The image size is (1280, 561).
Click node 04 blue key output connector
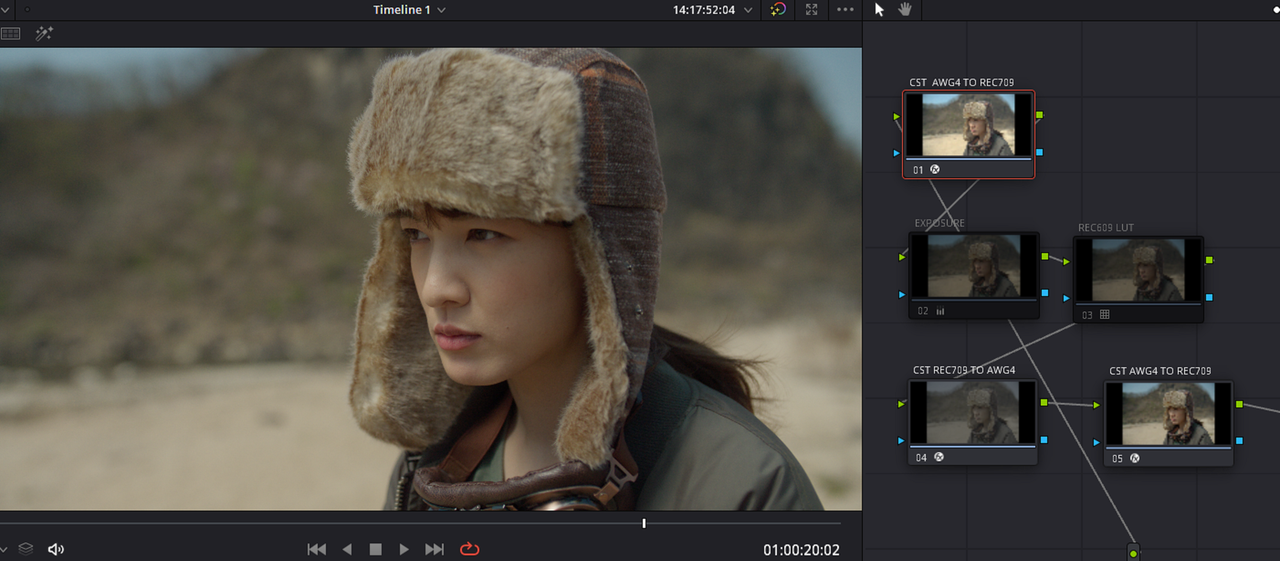point(1044,439)
